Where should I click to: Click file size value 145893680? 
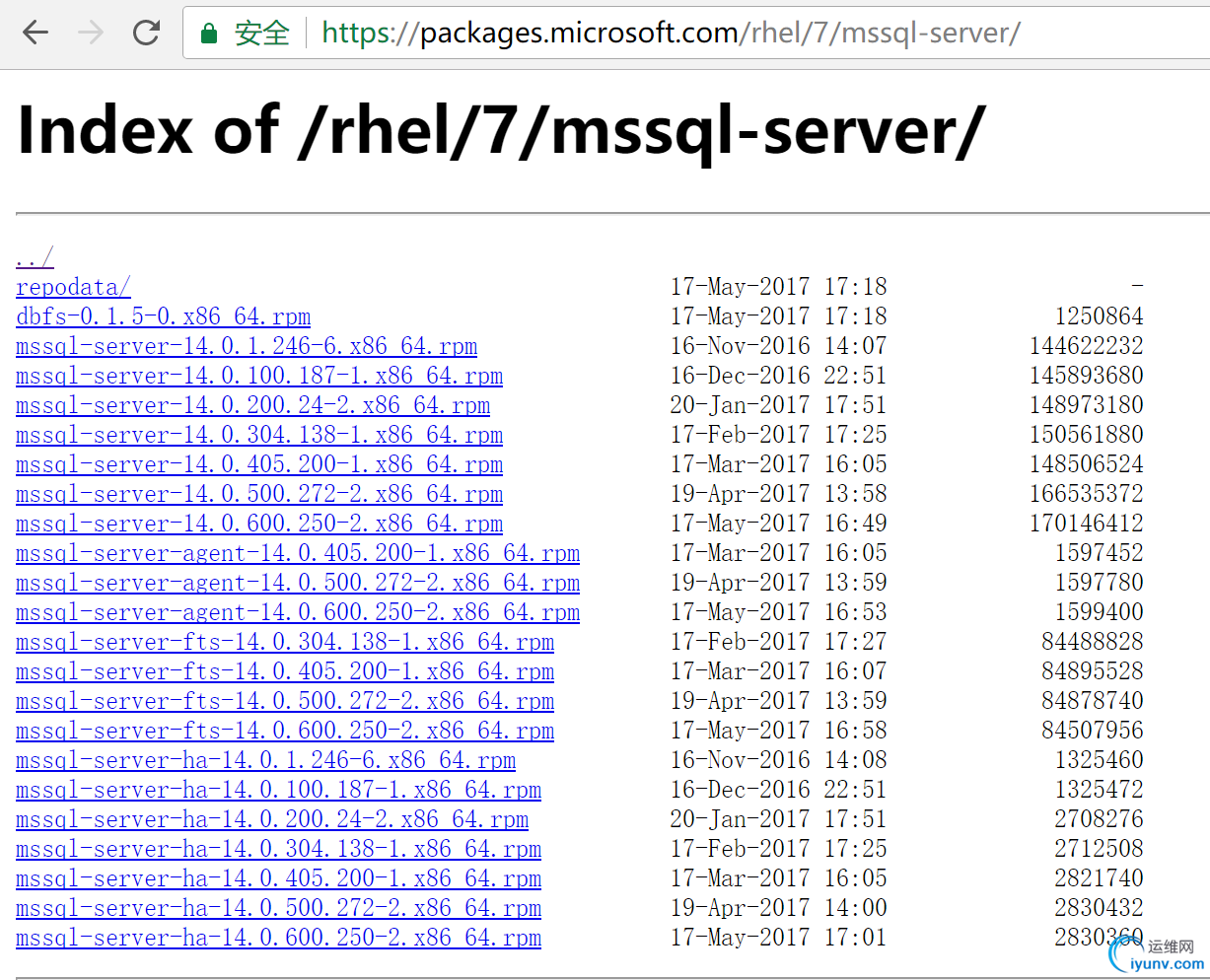tap(1086, 376)
